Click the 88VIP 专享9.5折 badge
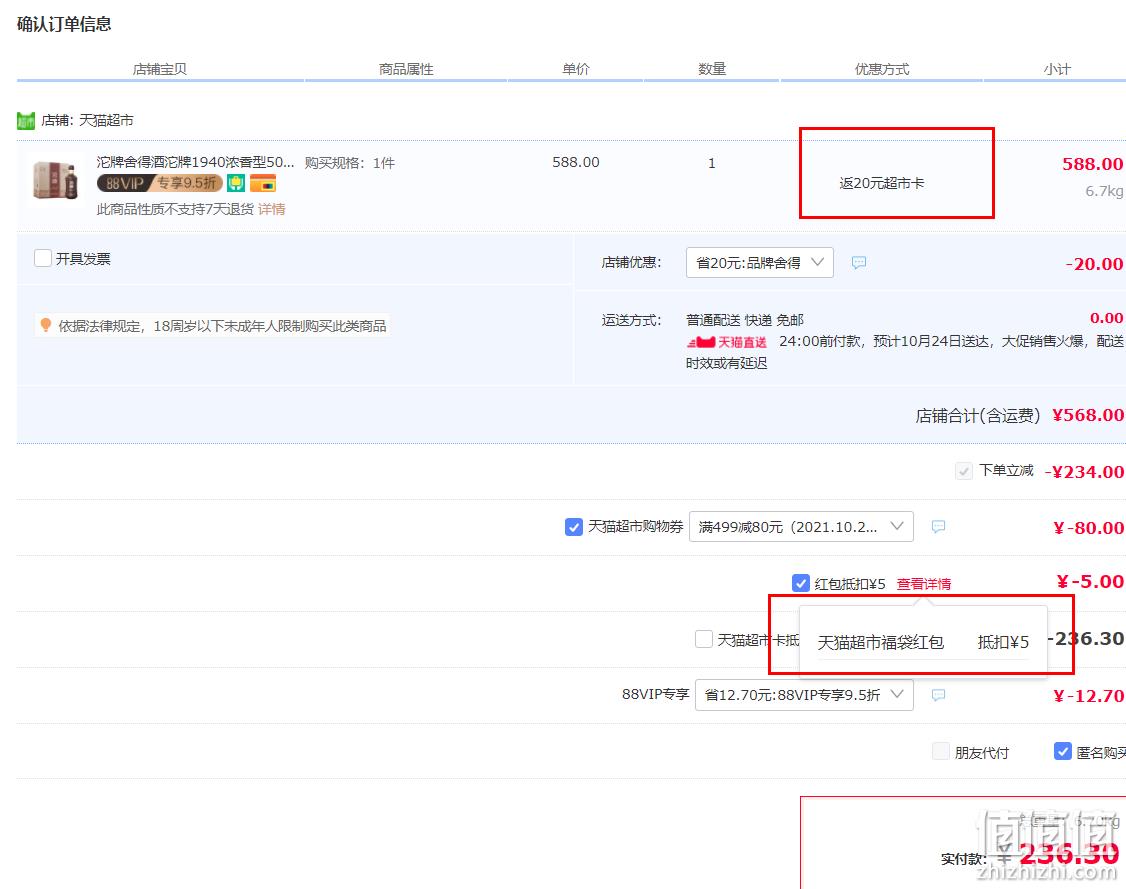This screenshot has height=889, width=1126. [159, 184]
